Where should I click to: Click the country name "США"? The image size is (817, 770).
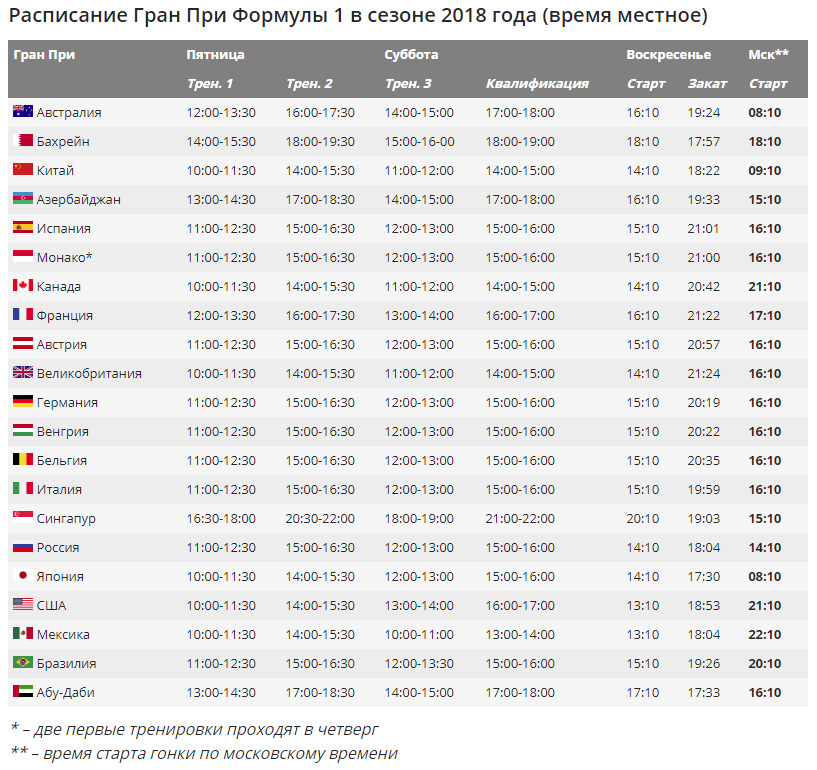click(x=51, y=606)
